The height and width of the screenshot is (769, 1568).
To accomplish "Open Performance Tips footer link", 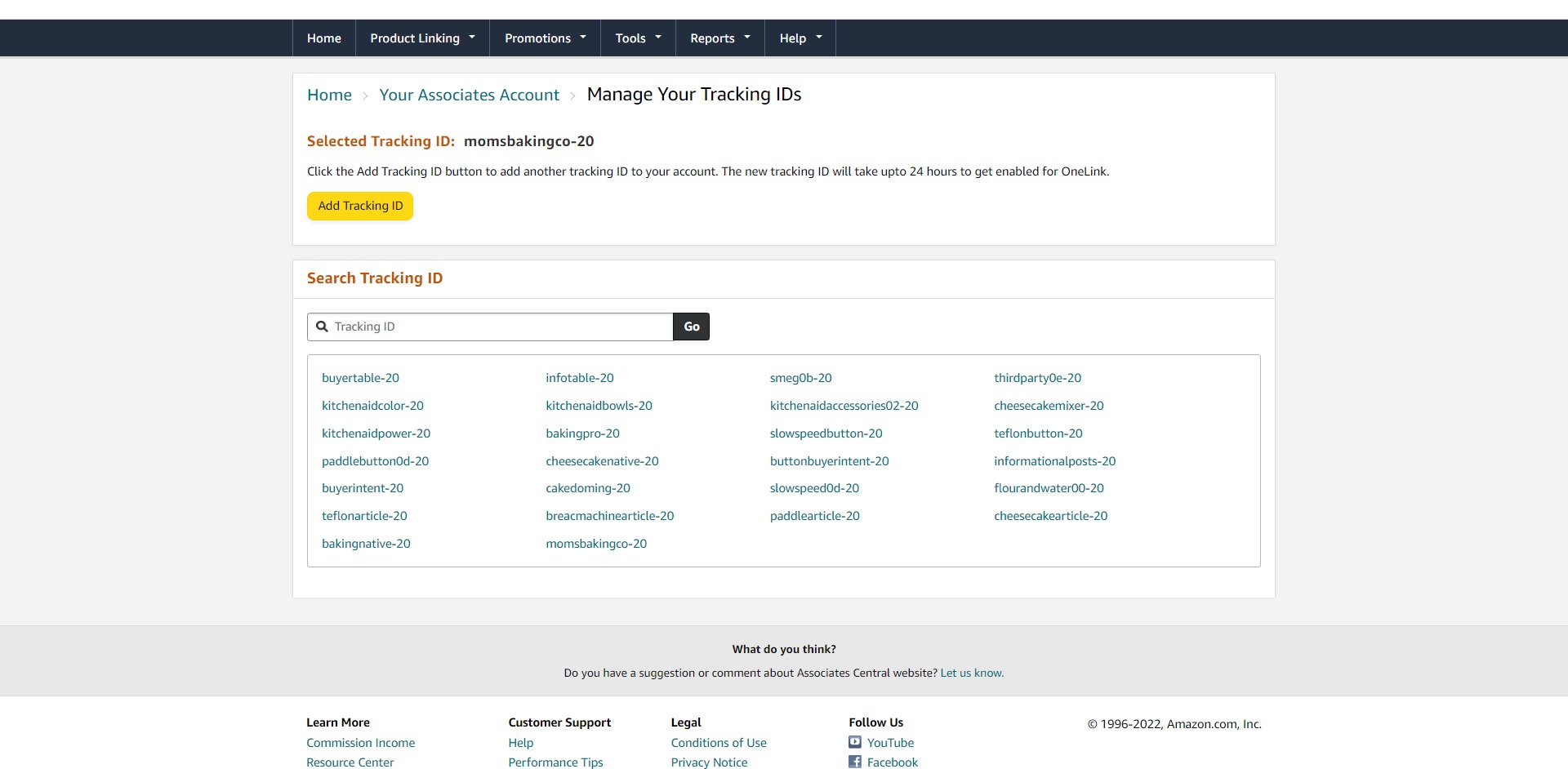I will tap(555, 762).
